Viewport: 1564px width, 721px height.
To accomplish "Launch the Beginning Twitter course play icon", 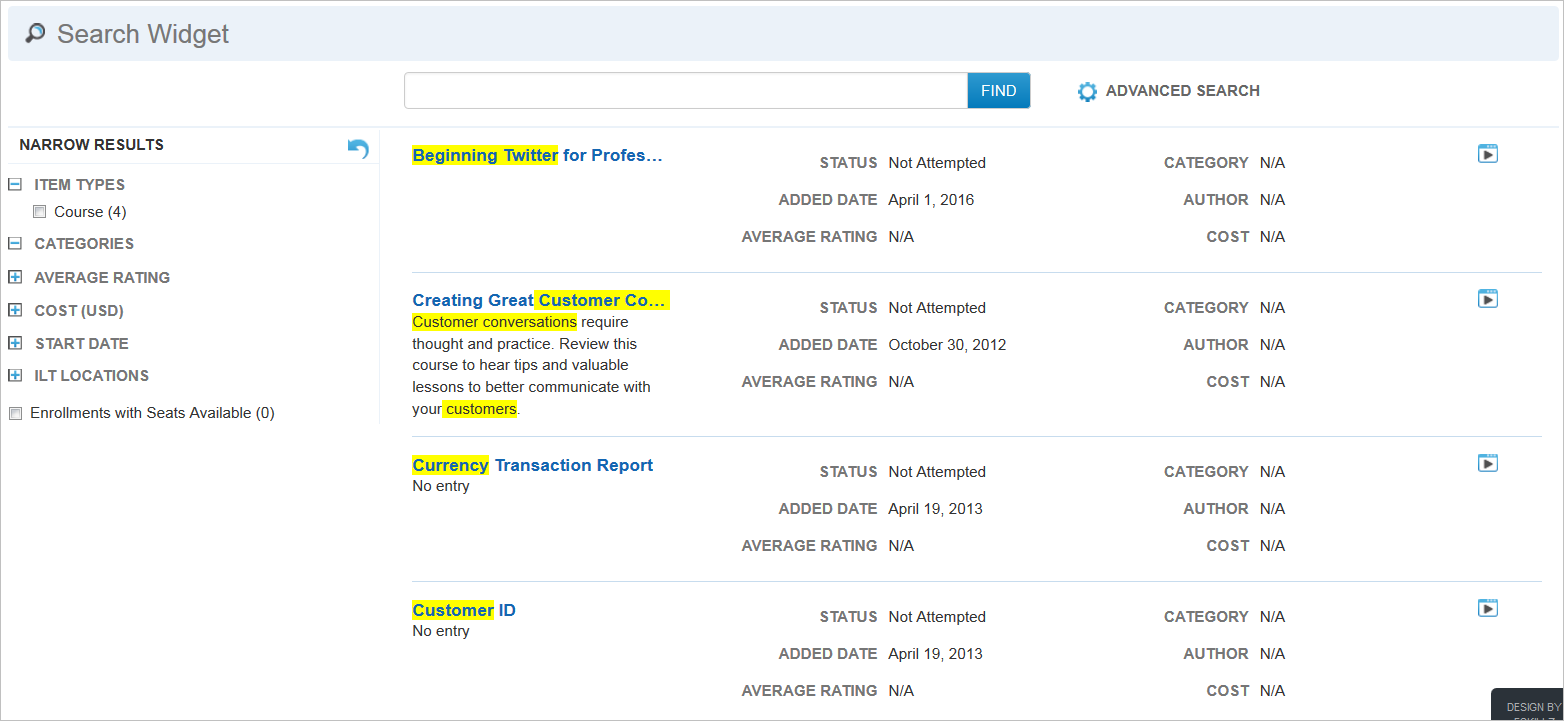I will 1488,154.
